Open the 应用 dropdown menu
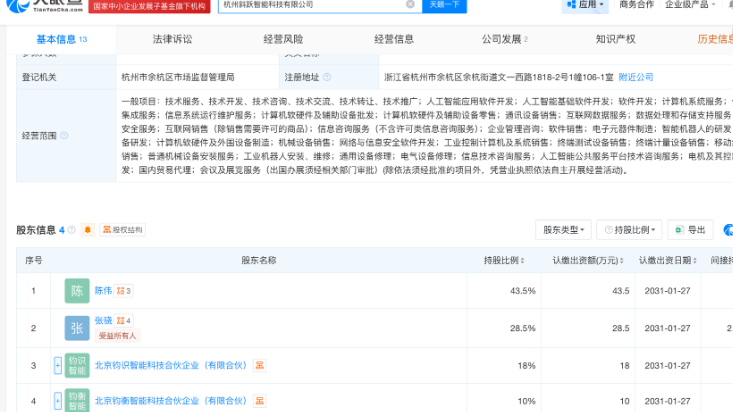 click(x=585, y=5)
